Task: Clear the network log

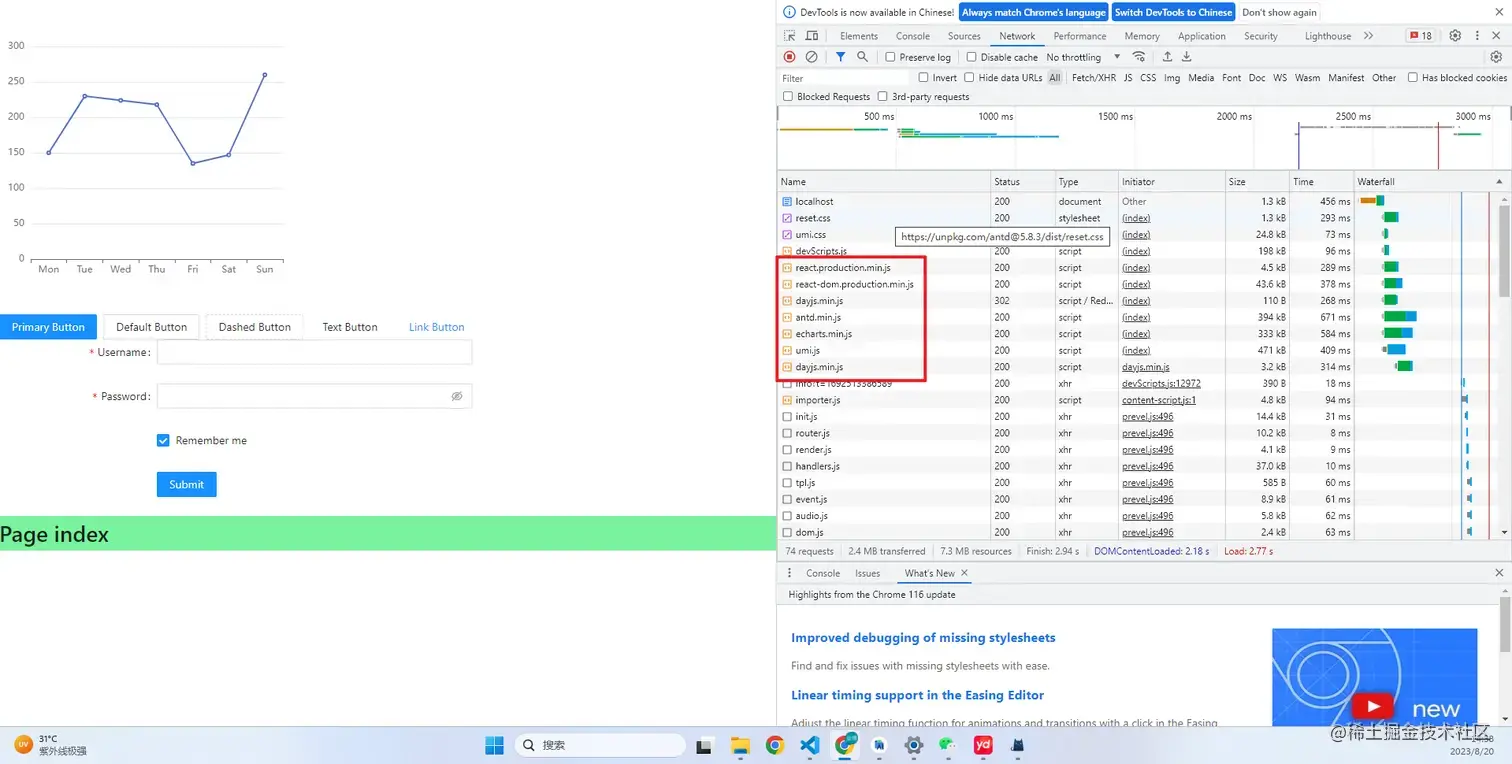Action: point(812,57)
